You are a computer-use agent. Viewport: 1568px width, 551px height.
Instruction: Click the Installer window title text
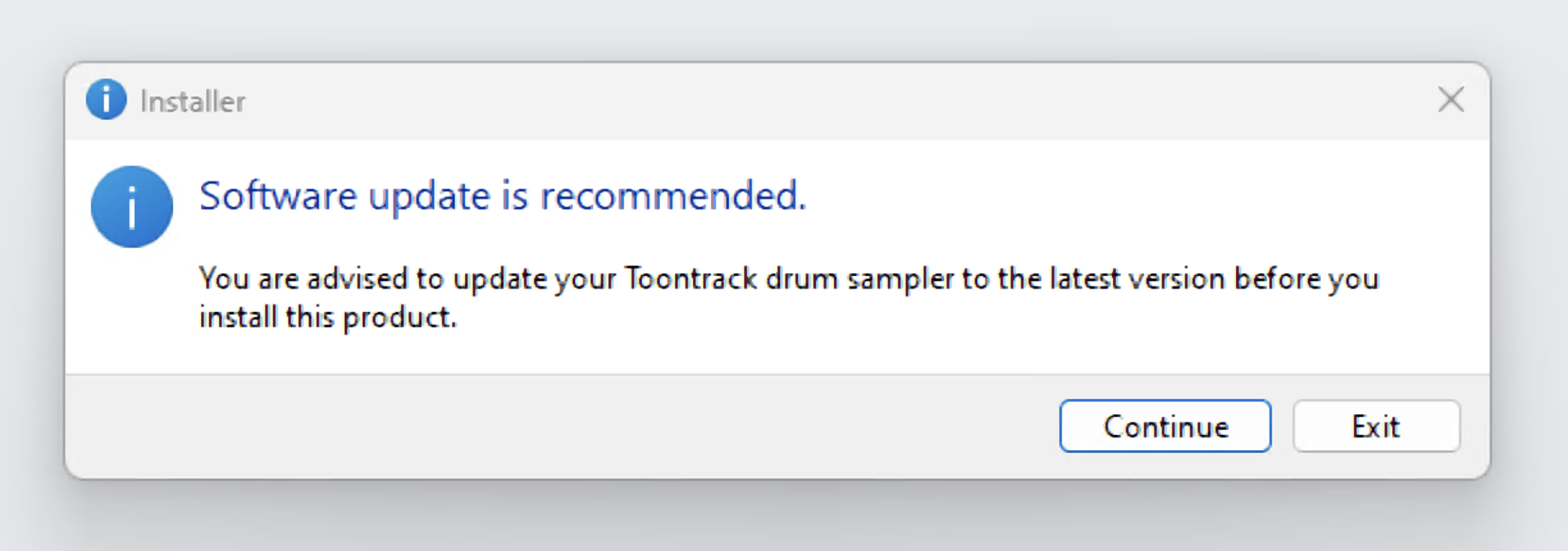[x=193, y=102]
